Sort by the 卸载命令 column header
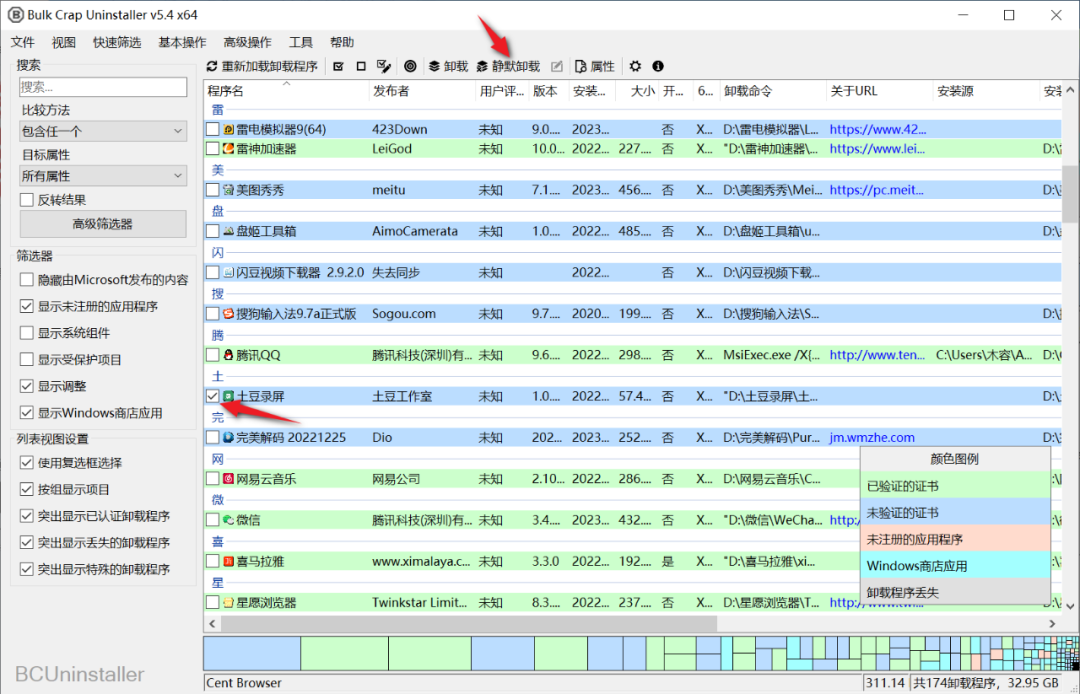 (x=773, y=91)
